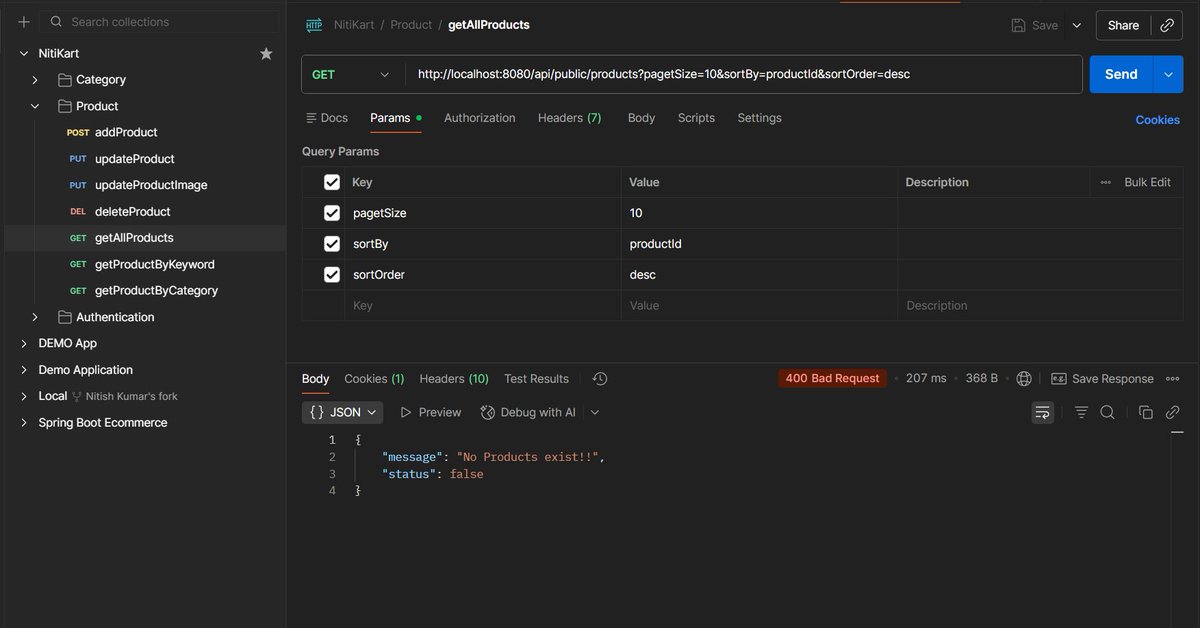The image size is (1200, 628).
Task: Click the copy response icon
Action: (1146, 412)
